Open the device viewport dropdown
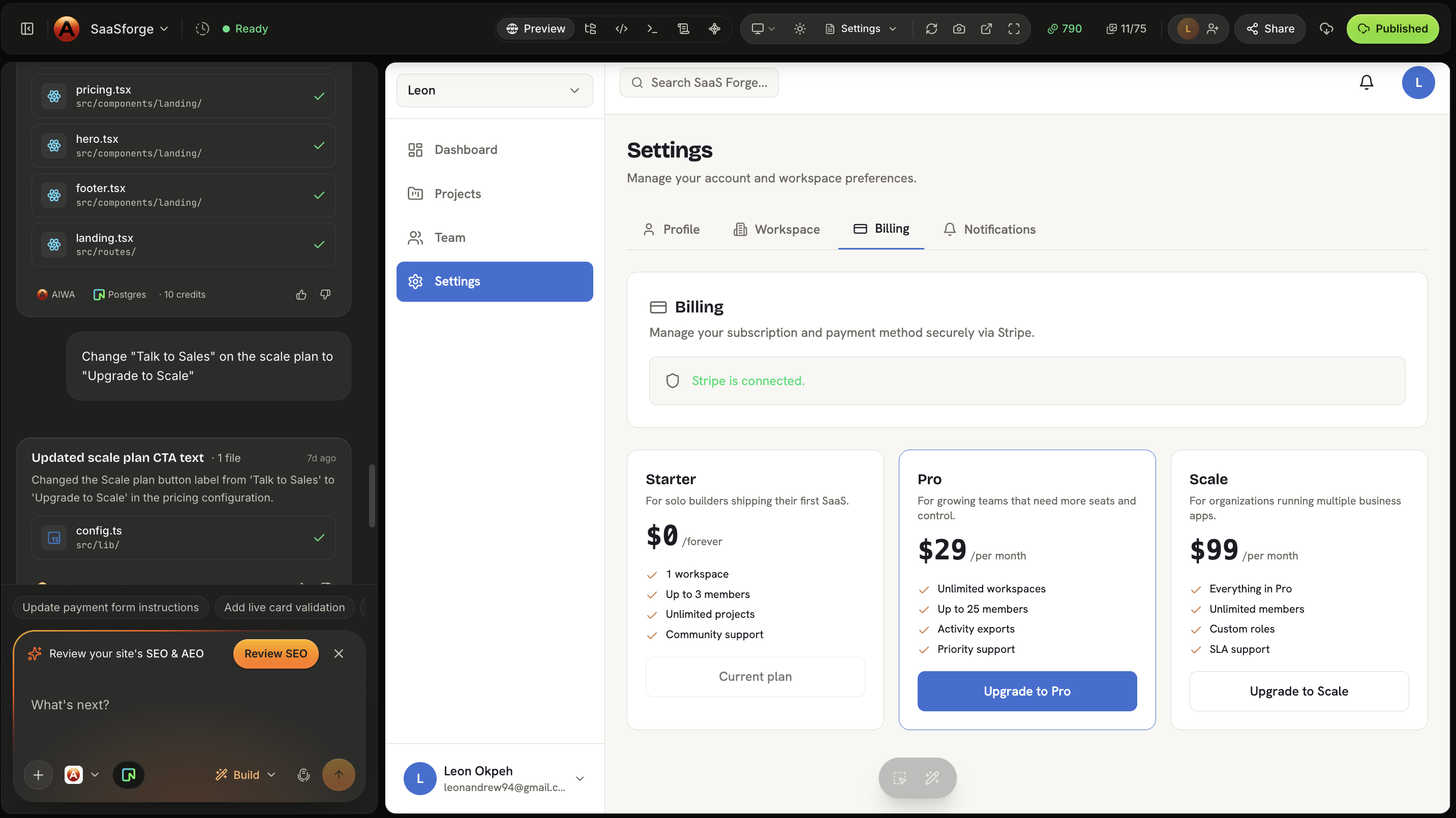Screen dimensions: 1456x818 click(x=763, y=29)
